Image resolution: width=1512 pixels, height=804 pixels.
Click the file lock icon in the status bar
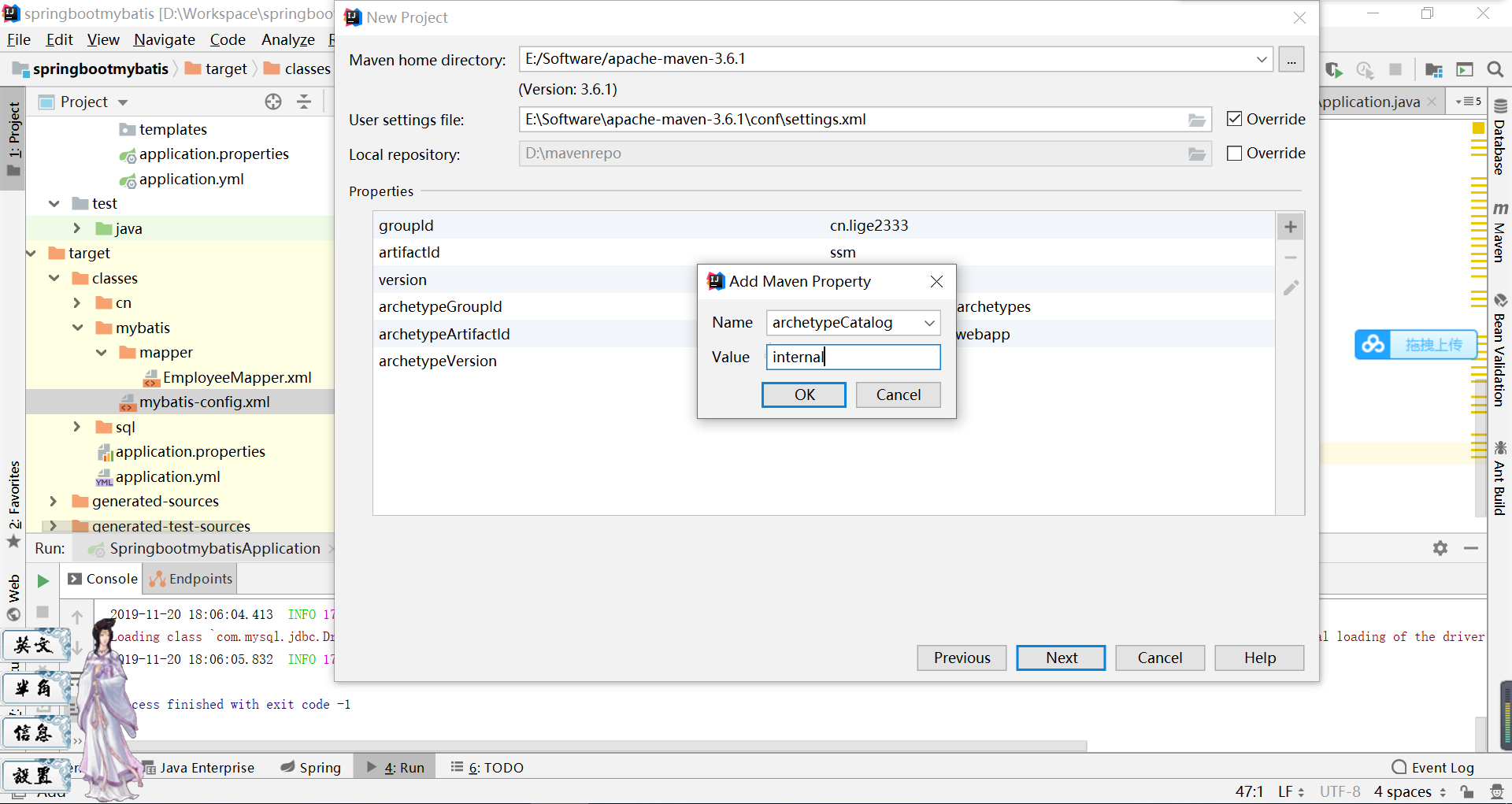[x=1466, y=792]
